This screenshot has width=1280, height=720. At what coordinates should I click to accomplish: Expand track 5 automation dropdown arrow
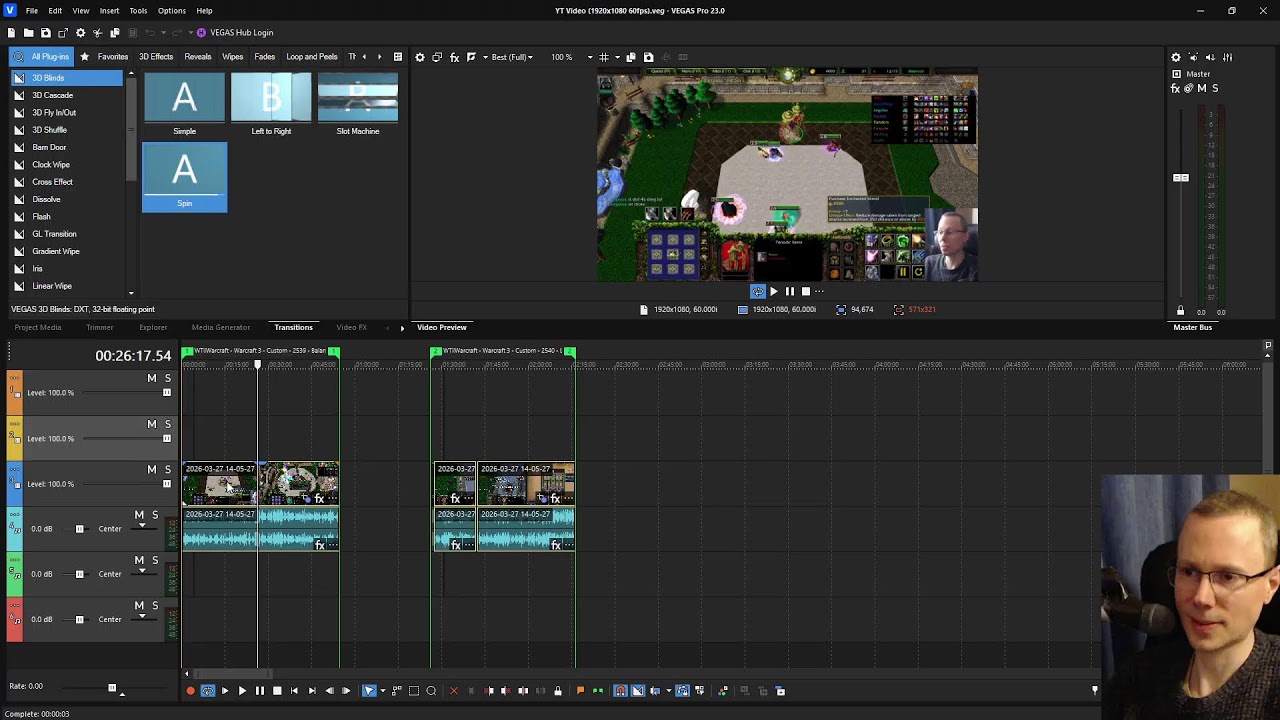(x=141, y=571)
